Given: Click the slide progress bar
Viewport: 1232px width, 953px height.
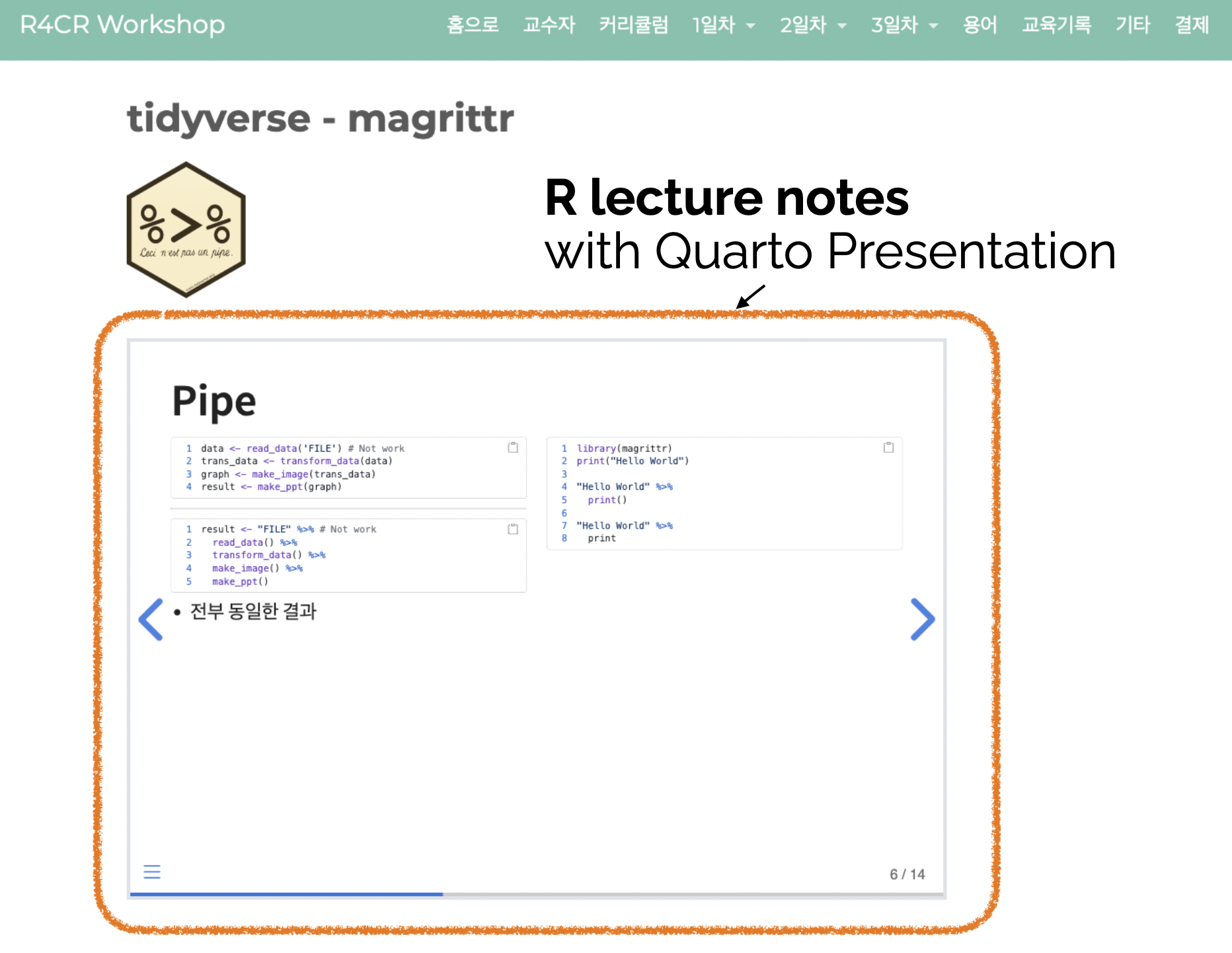Looking at the screenshot, I should point(537,894).
